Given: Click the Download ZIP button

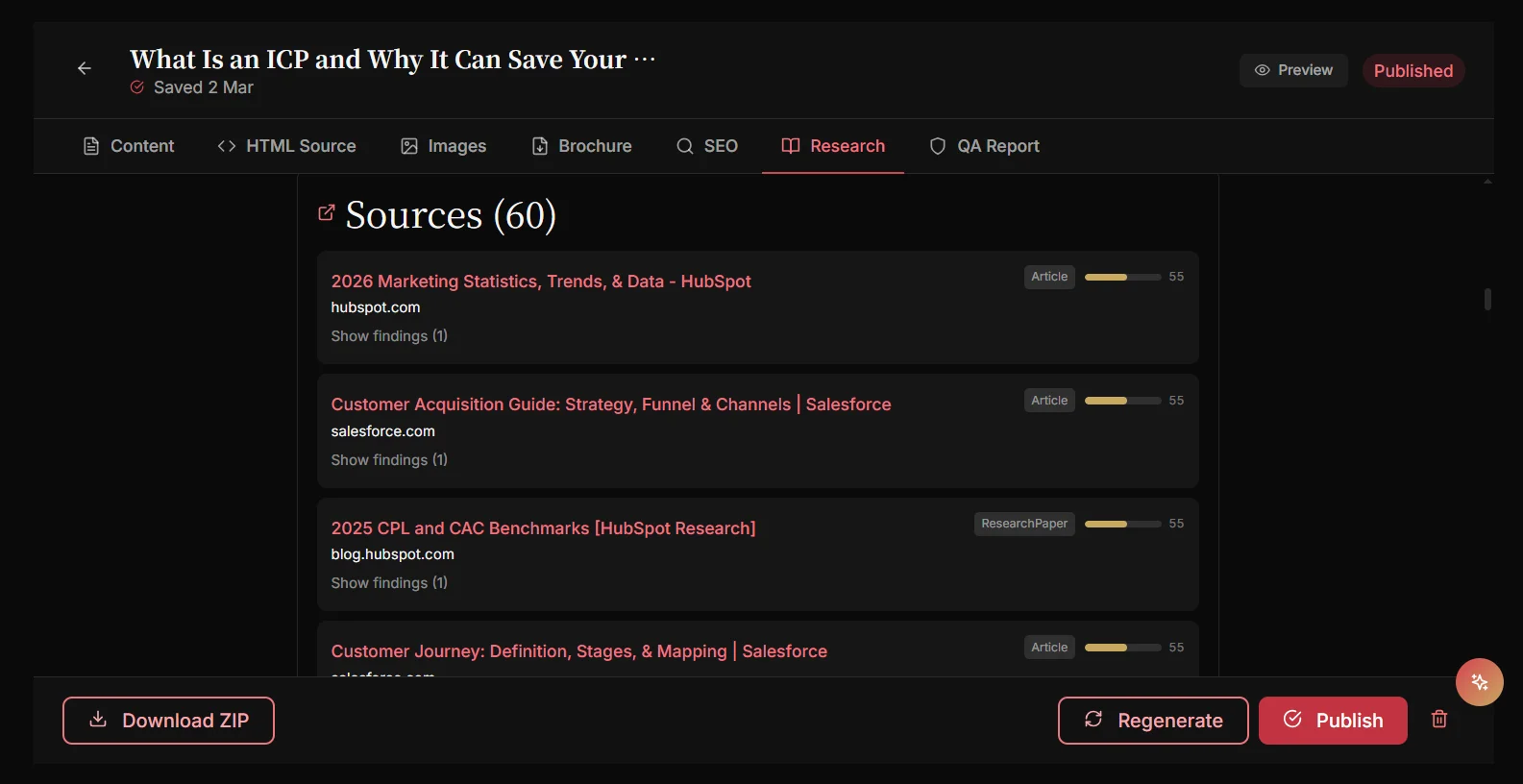Looking at the screenshot, I should (x=168, y=721).
